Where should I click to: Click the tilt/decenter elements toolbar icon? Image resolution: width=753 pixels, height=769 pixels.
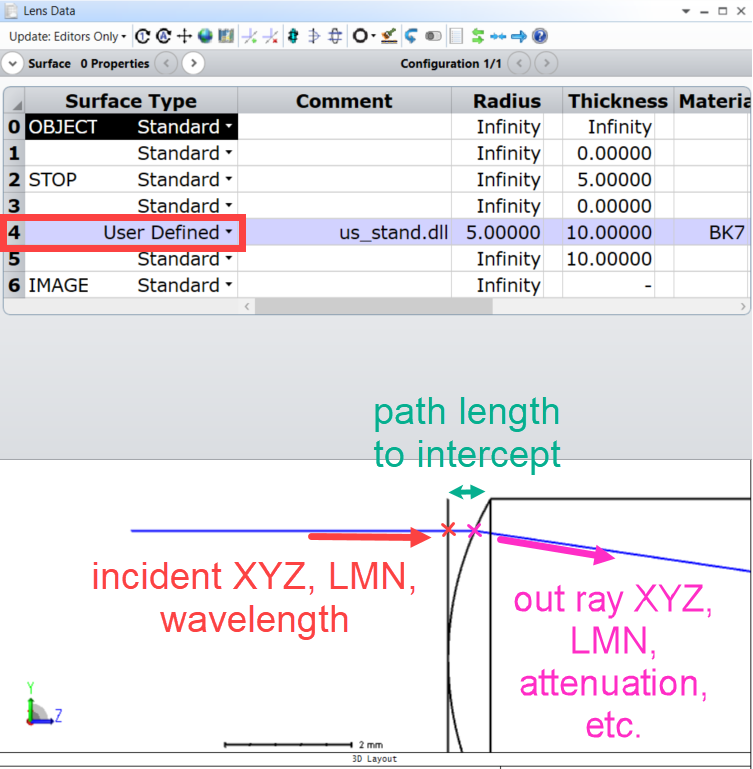tap(314, 36)
